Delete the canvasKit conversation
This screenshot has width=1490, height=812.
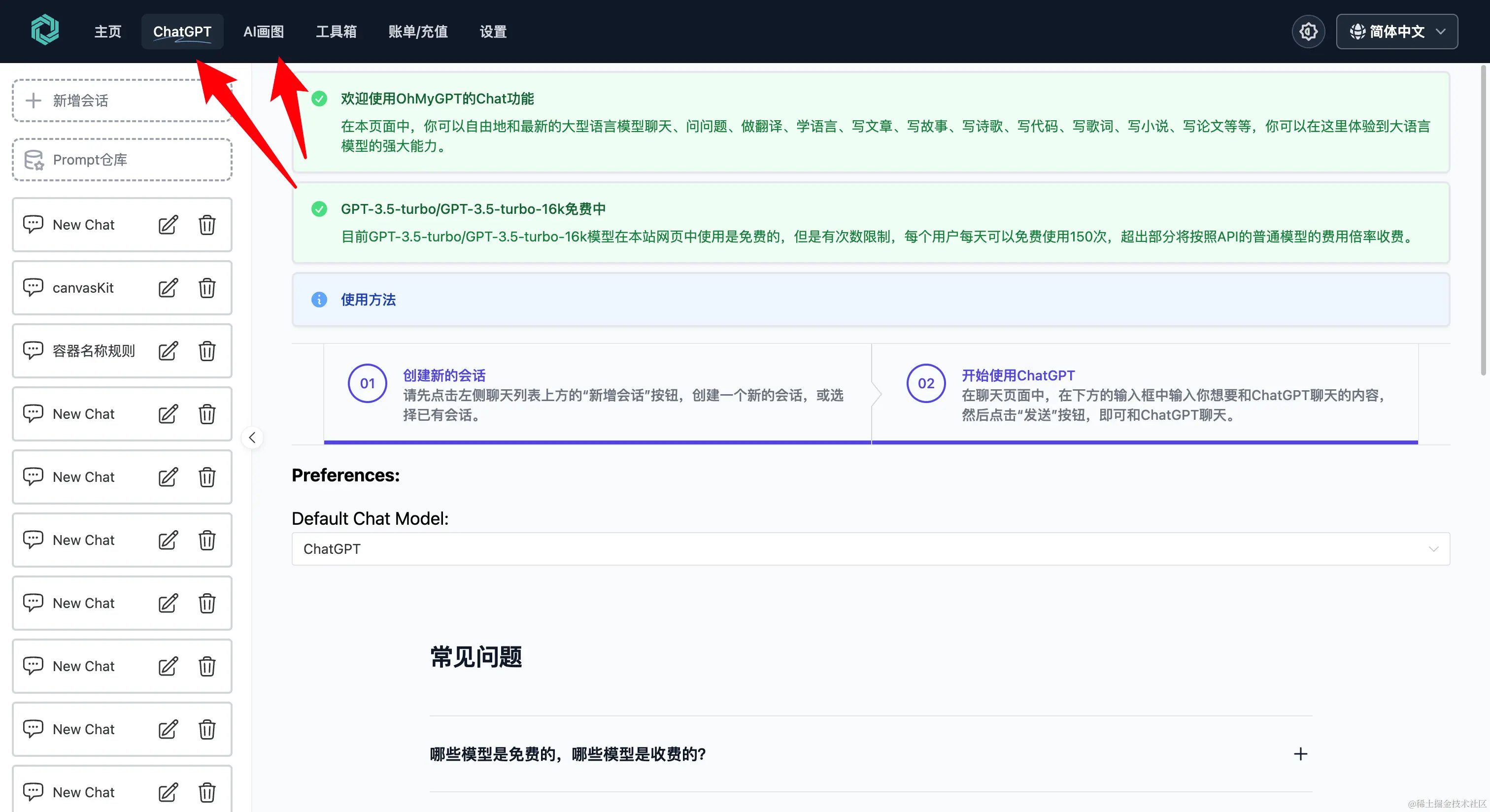tap(207, 288)
